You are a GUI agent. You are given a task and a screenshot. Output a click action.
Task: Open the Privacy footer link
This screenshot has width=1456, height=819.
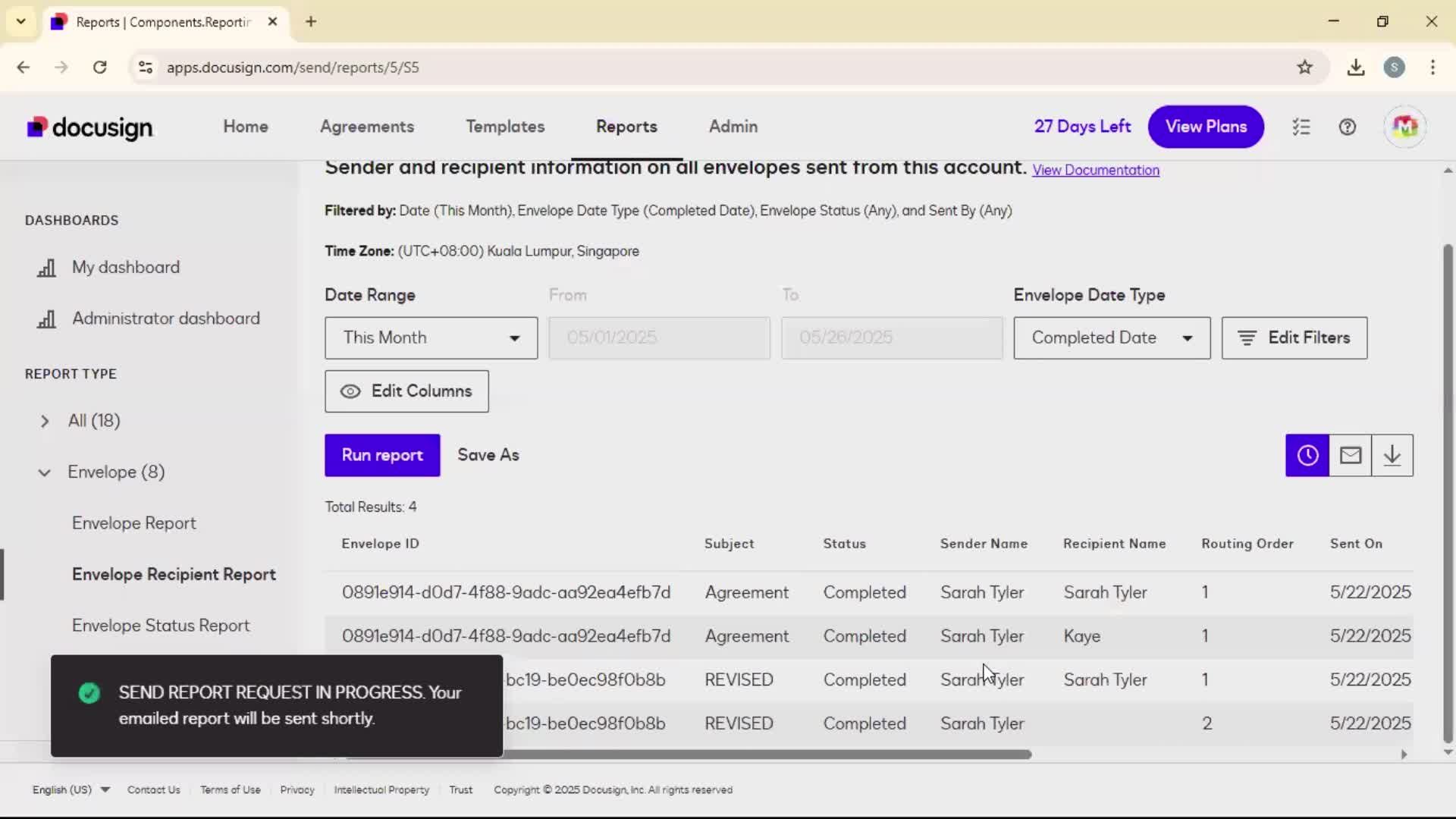pos(297,789)
